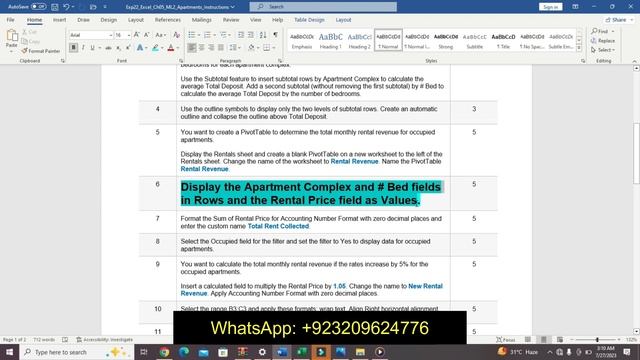Toggle Subscript formatting

point(118,48)
